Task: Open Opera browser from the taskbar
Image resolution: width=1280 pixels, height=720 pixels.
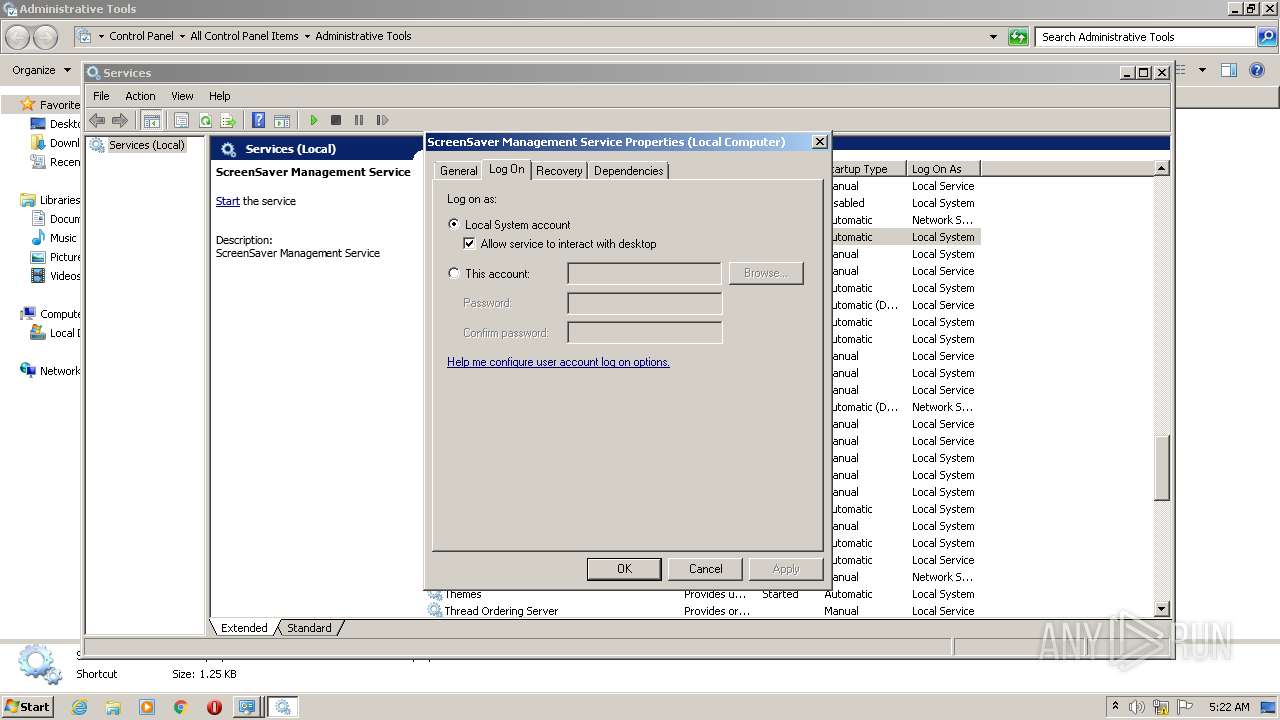Action: pyautogui.click(x=214, y=707)
